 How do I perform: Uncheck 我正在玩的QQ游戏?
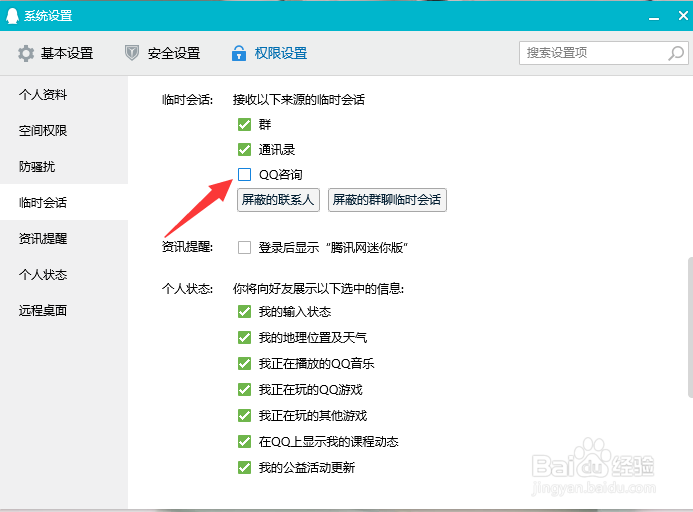pos(244,390)
